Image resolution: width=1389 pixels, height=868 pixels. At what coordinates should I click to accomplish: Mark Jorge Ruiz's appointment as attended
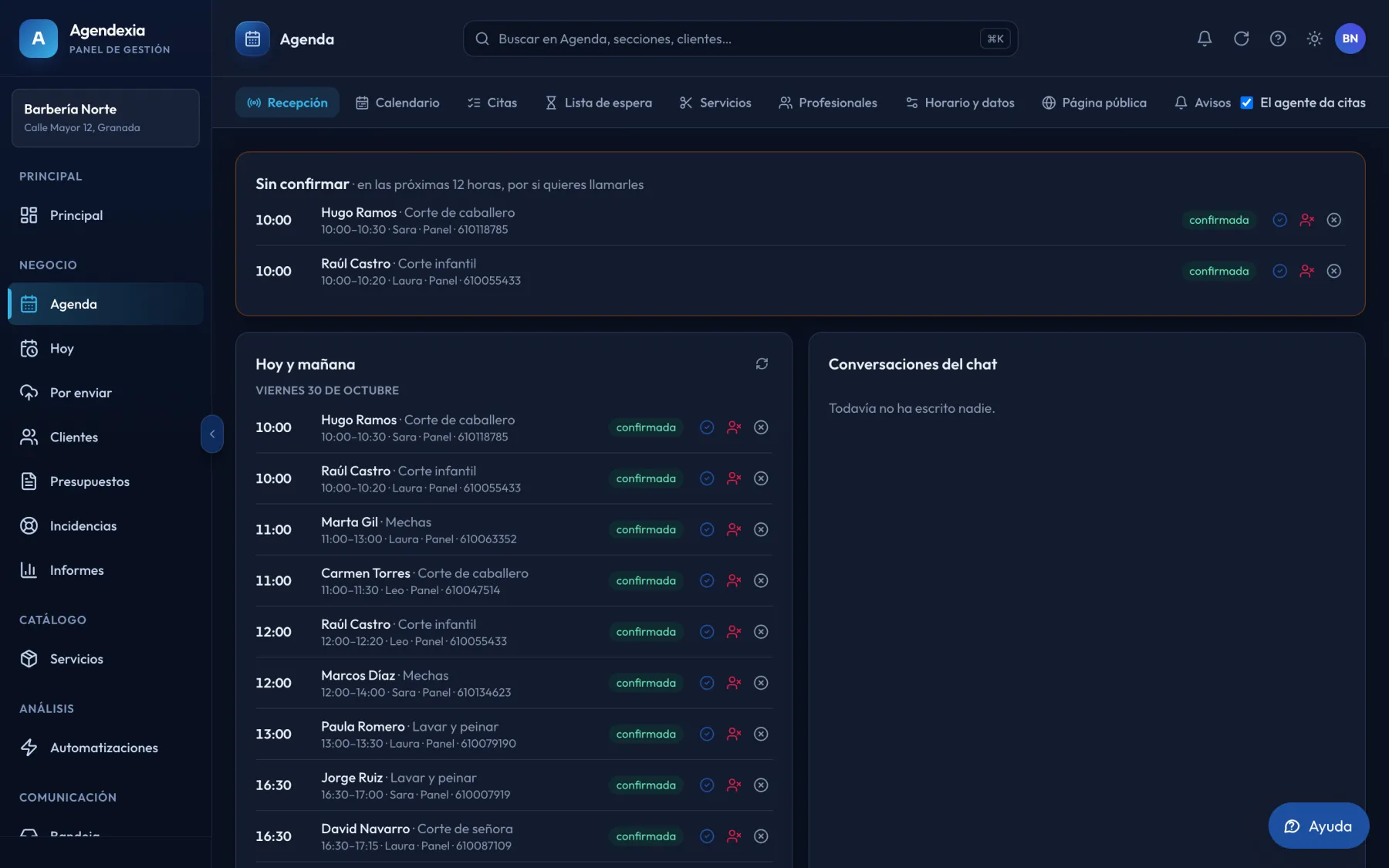click(x=707, y=785)
